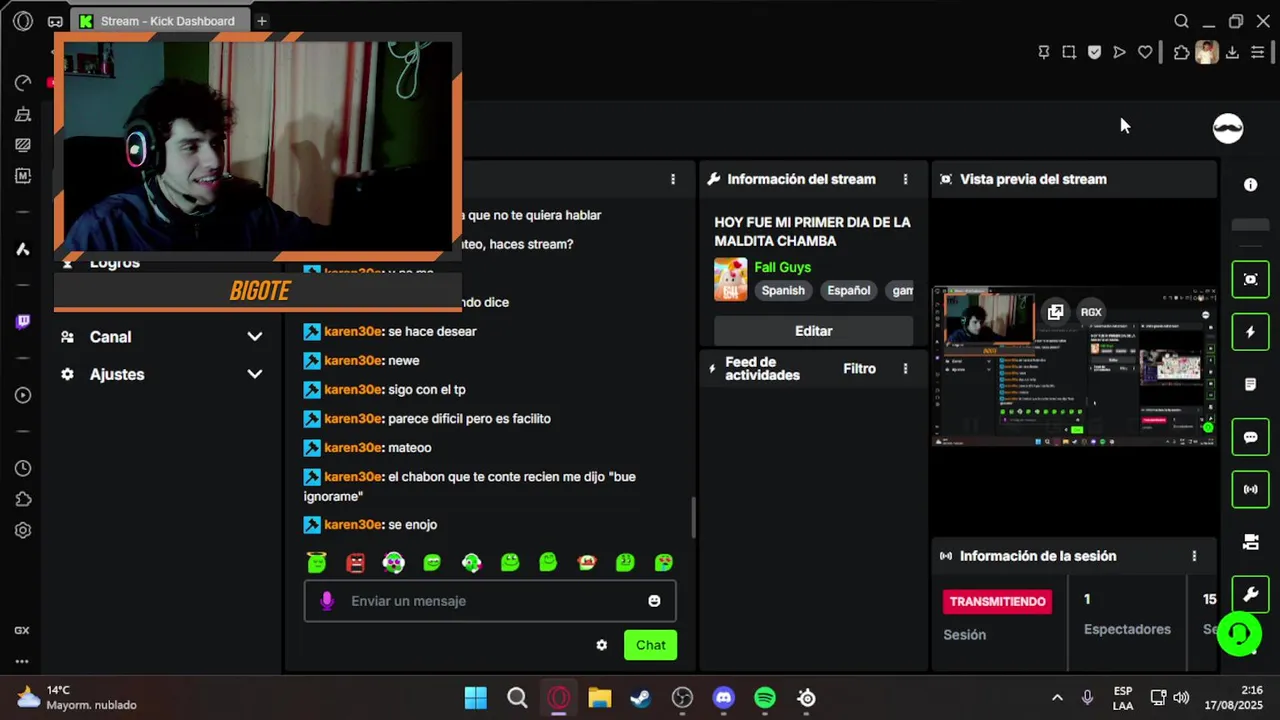Open the player icon in Opera sidebar
The height and width of the screenshot is (720, 1280).
click(22, 395)
